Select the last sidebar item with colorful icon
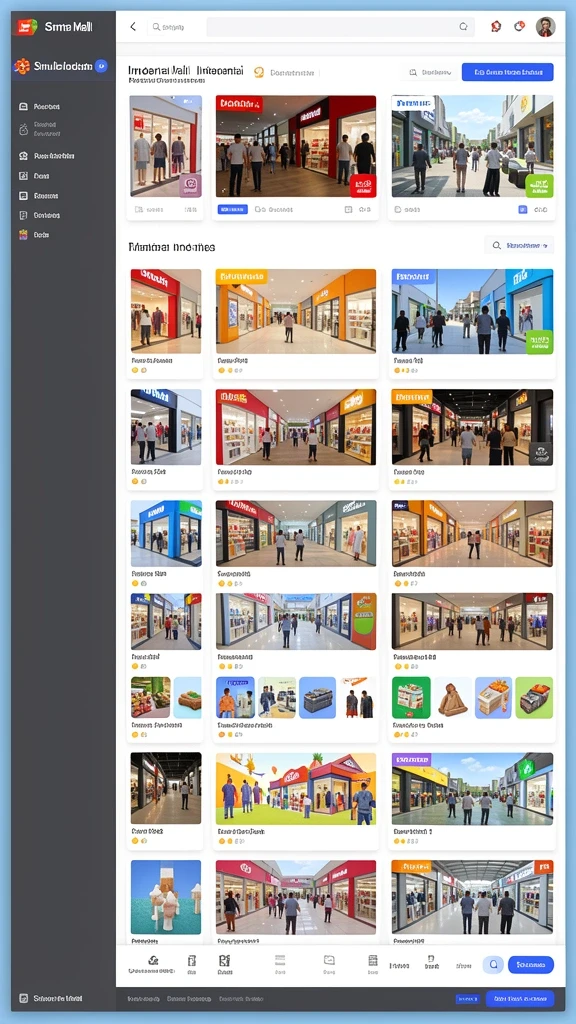The image size is (576, 1024). coord(35,234)
